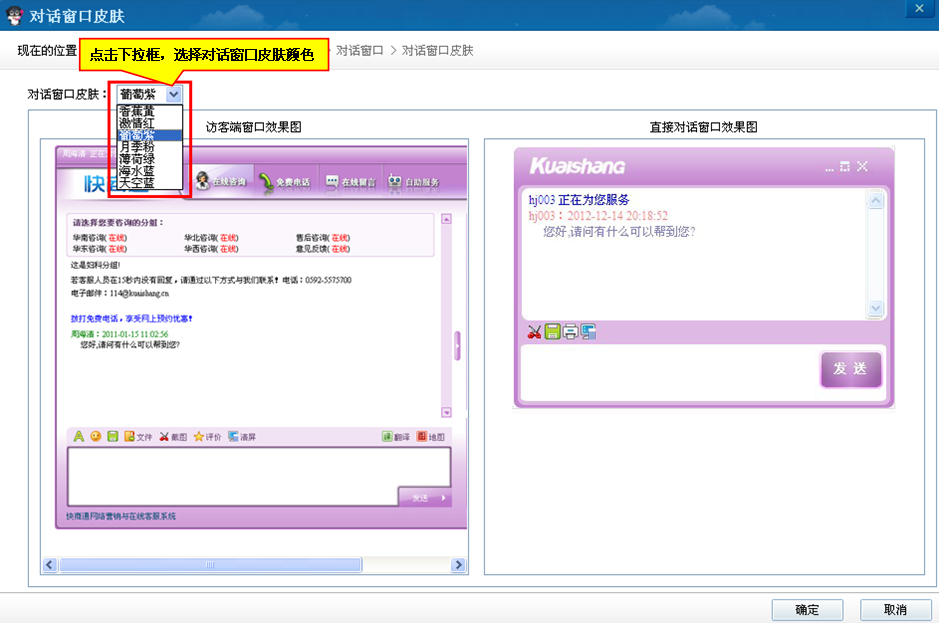
Task: Click the green save icon in direct chat preview
Action: (552, 332)
